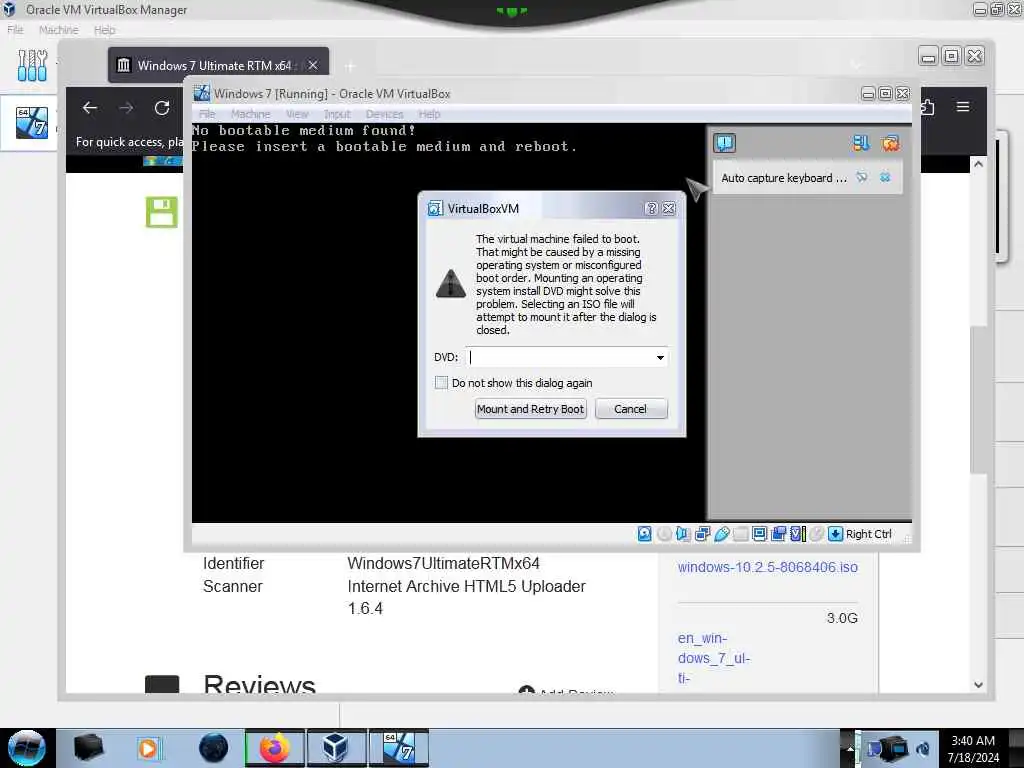Open the Help menu in VirtualBox Manager
Image resolution: width=1024 pixels, height=768 pixels.
pos(104,30)
